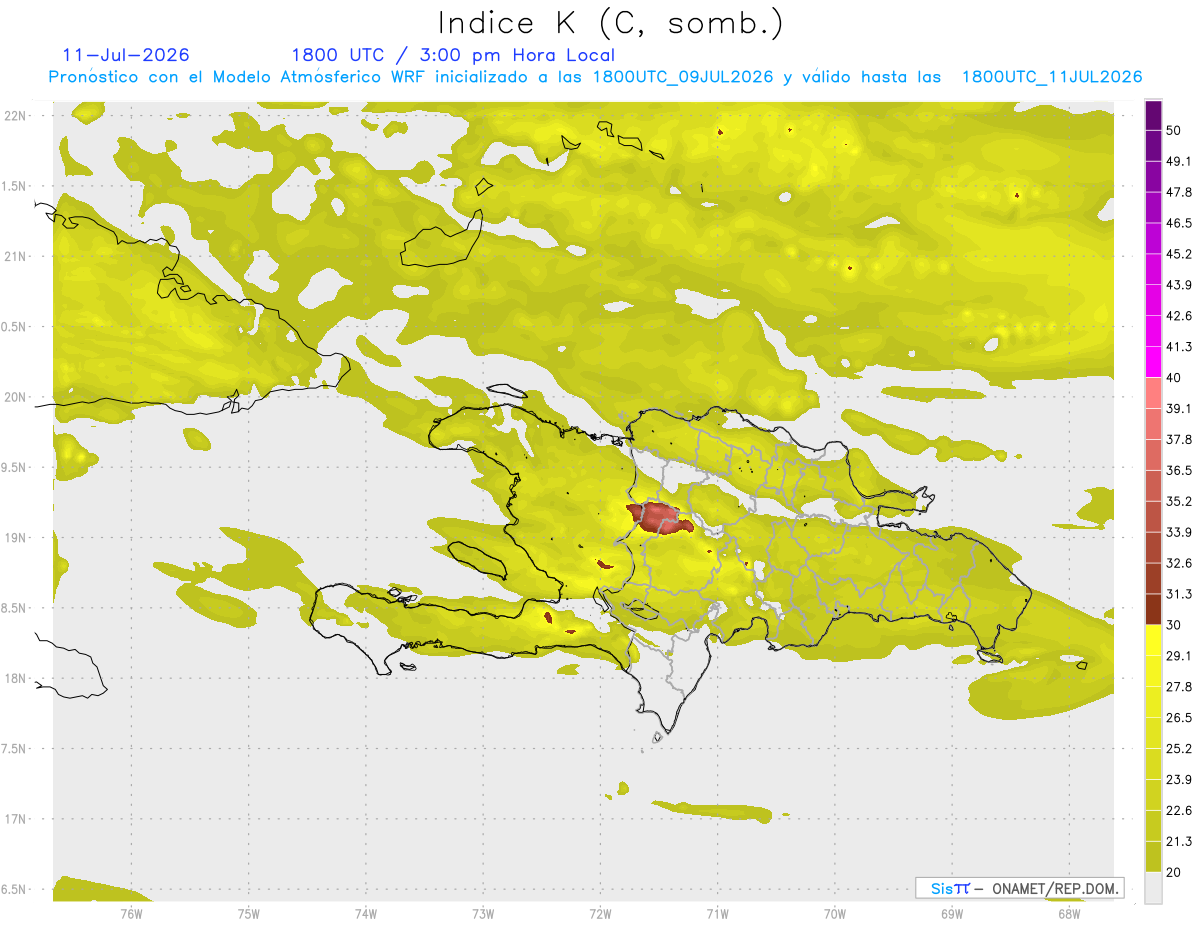Click the legend value "40"
The image size is (1200, 927).
tap(1175, 378)
